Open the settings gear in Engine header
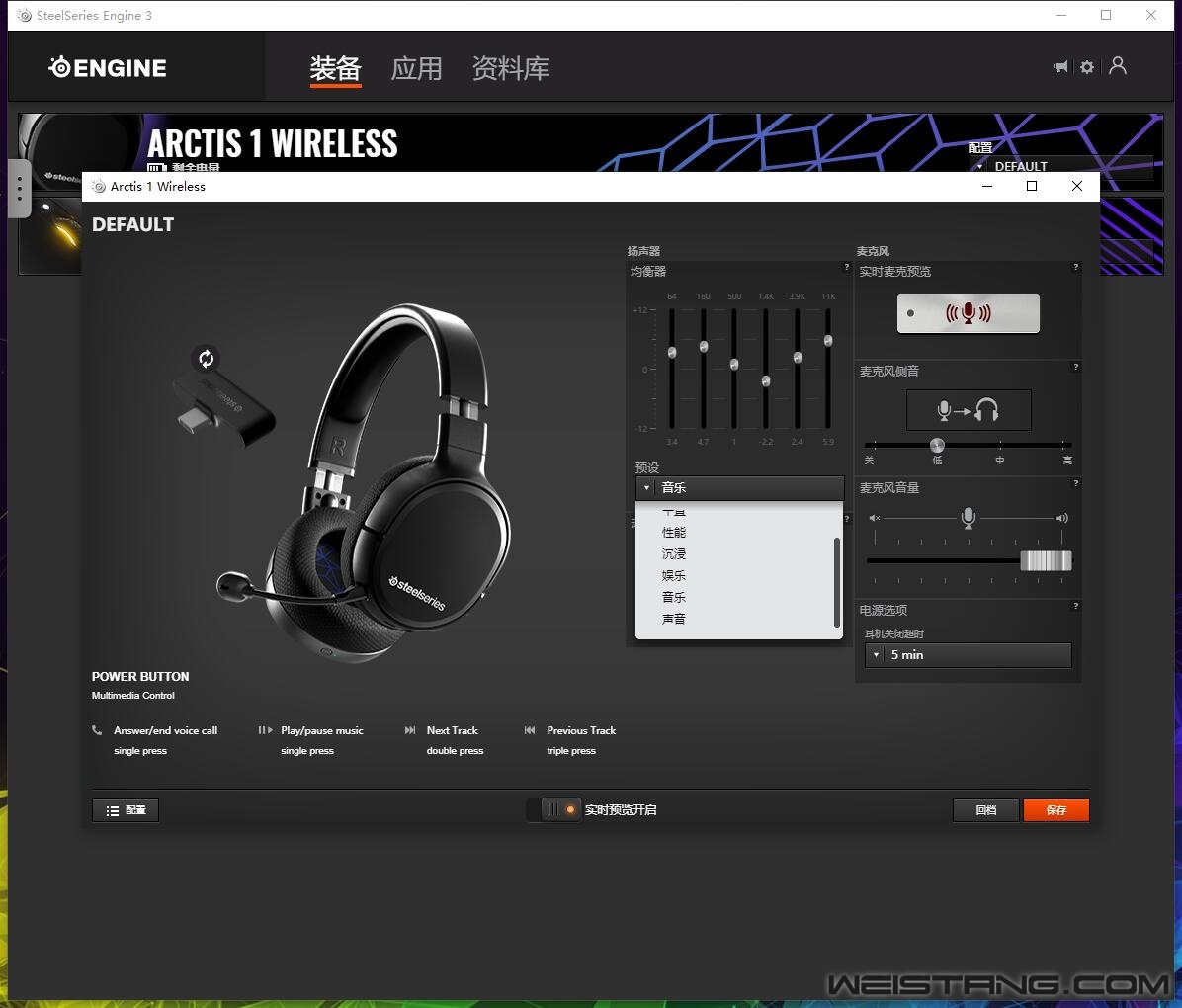The image size is (1182, 1008). (1087, 67)
